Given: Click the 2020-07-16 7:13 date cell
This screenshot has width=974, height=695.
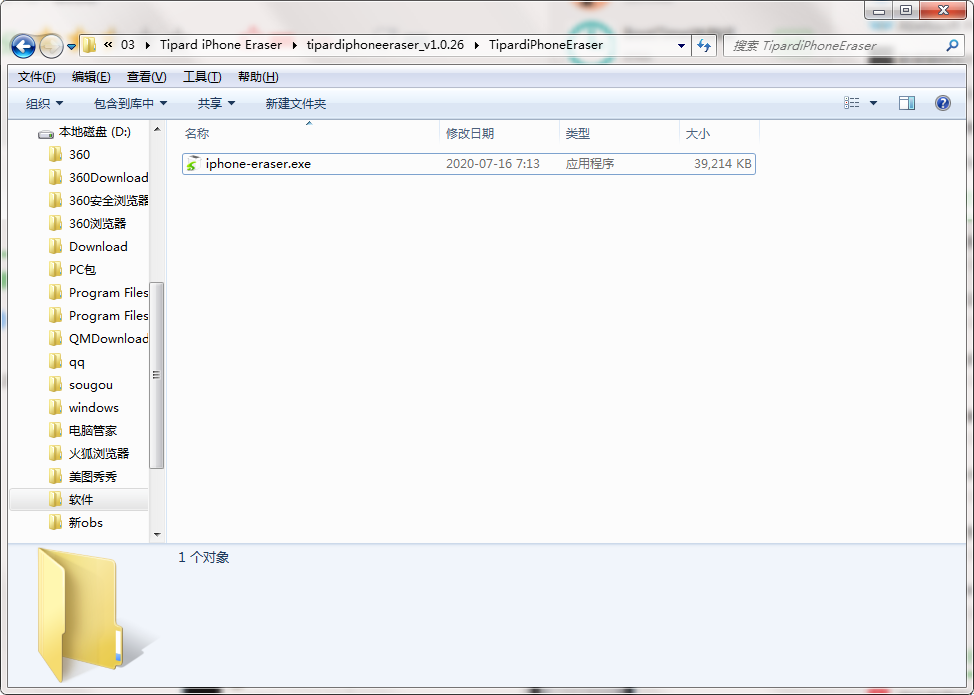Looking at the screenshot, I should pyautogui.click(x=493, y=164).
